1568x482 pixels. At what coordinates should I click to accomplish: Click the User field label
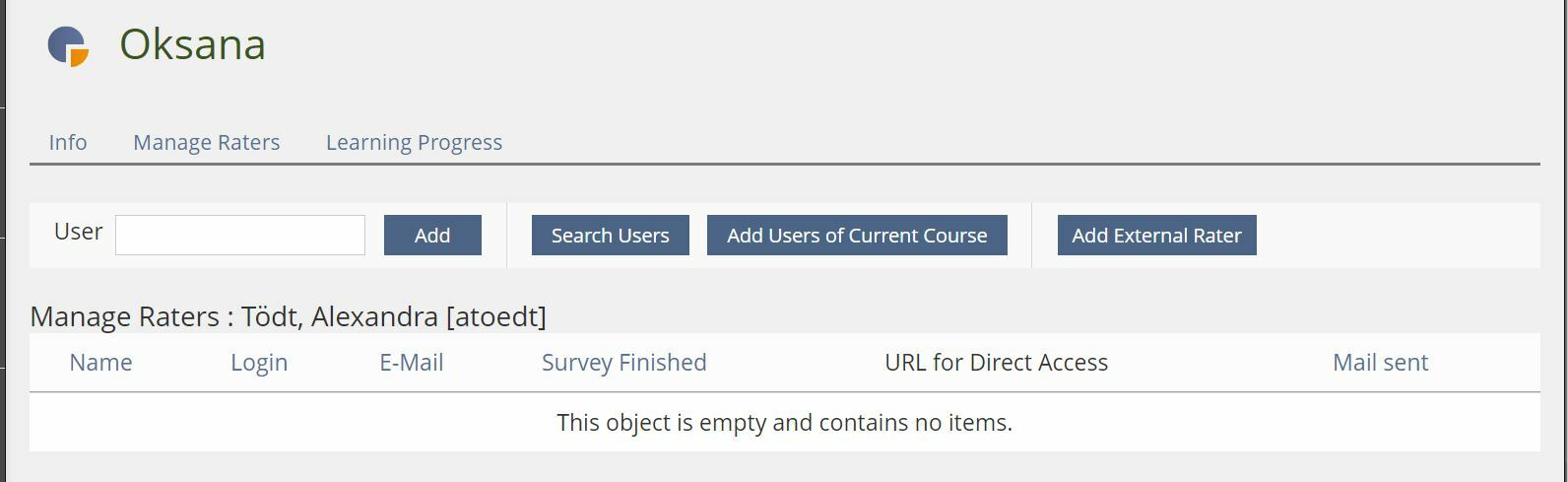pos(78,232)
